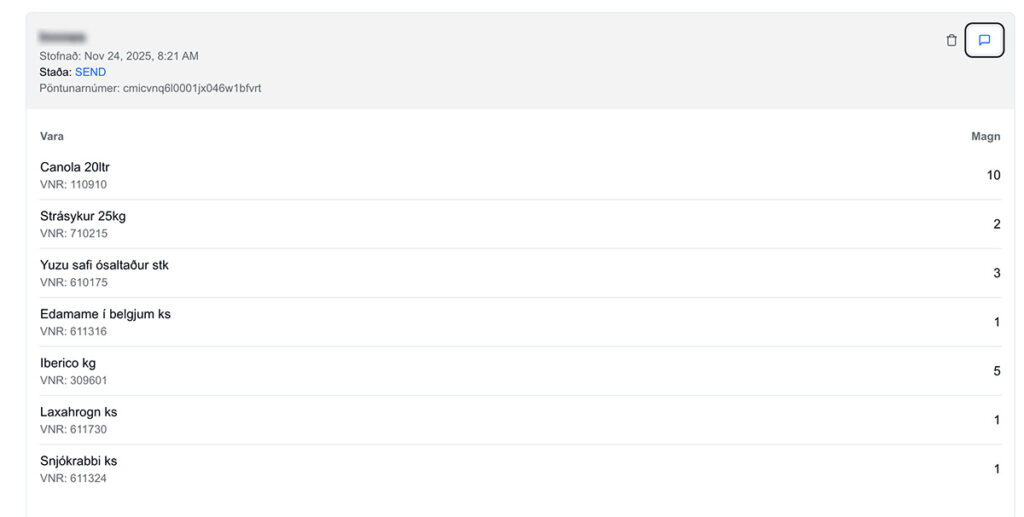Choose the Edamame í belgjum ks item
Image resolution: width=1024 pixels, height=517 pixels.
[105, 314]
